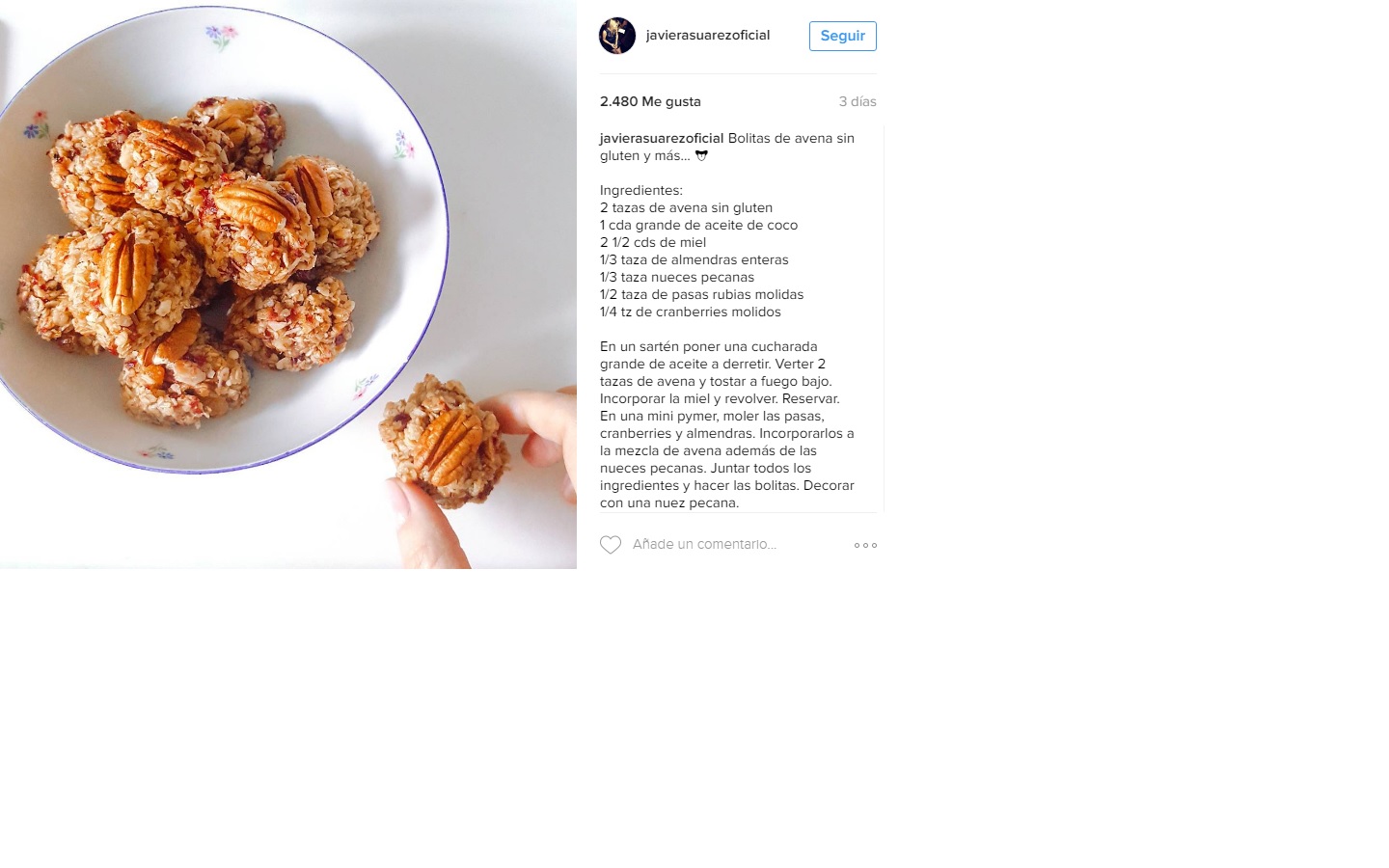Follow the account with the Seguir button

pos(843,36)
